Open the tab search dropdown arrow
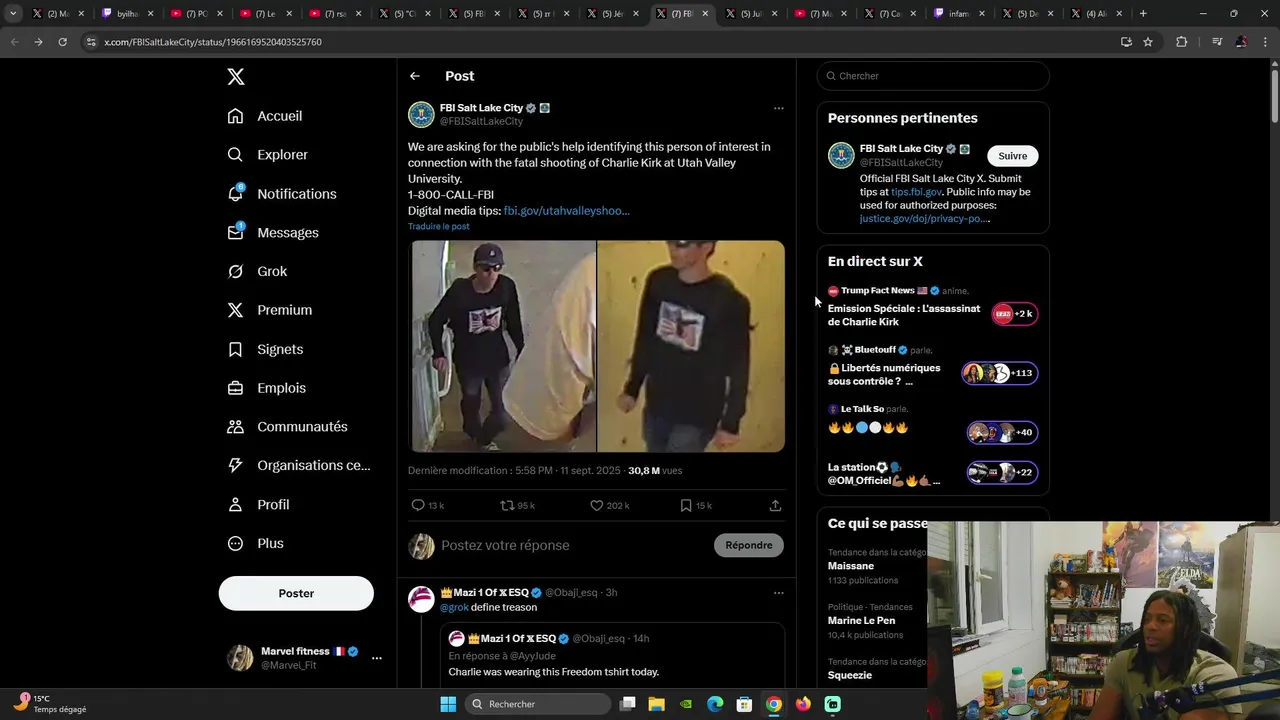This screenshot has width=1280, height=720. [13, 14]
